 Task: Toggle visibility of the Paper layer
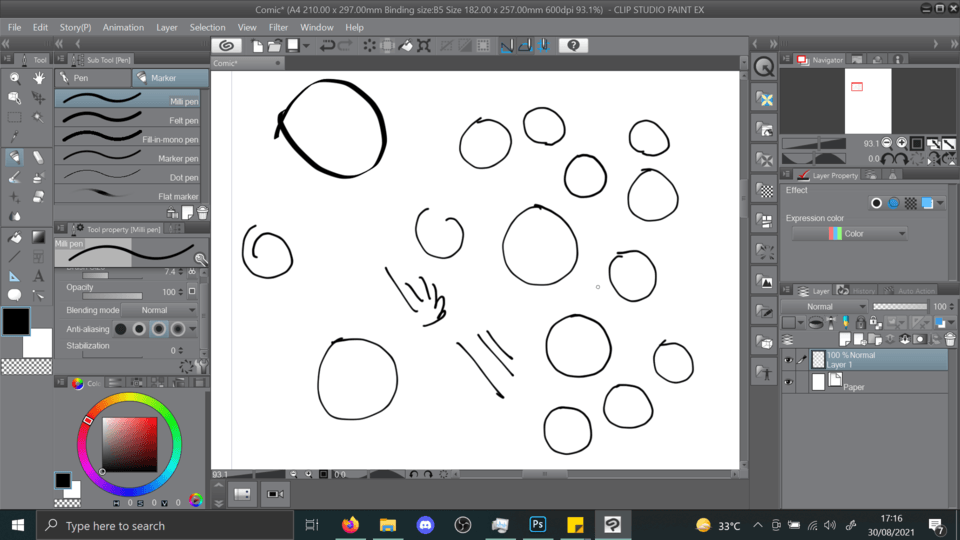pos(788,382)
